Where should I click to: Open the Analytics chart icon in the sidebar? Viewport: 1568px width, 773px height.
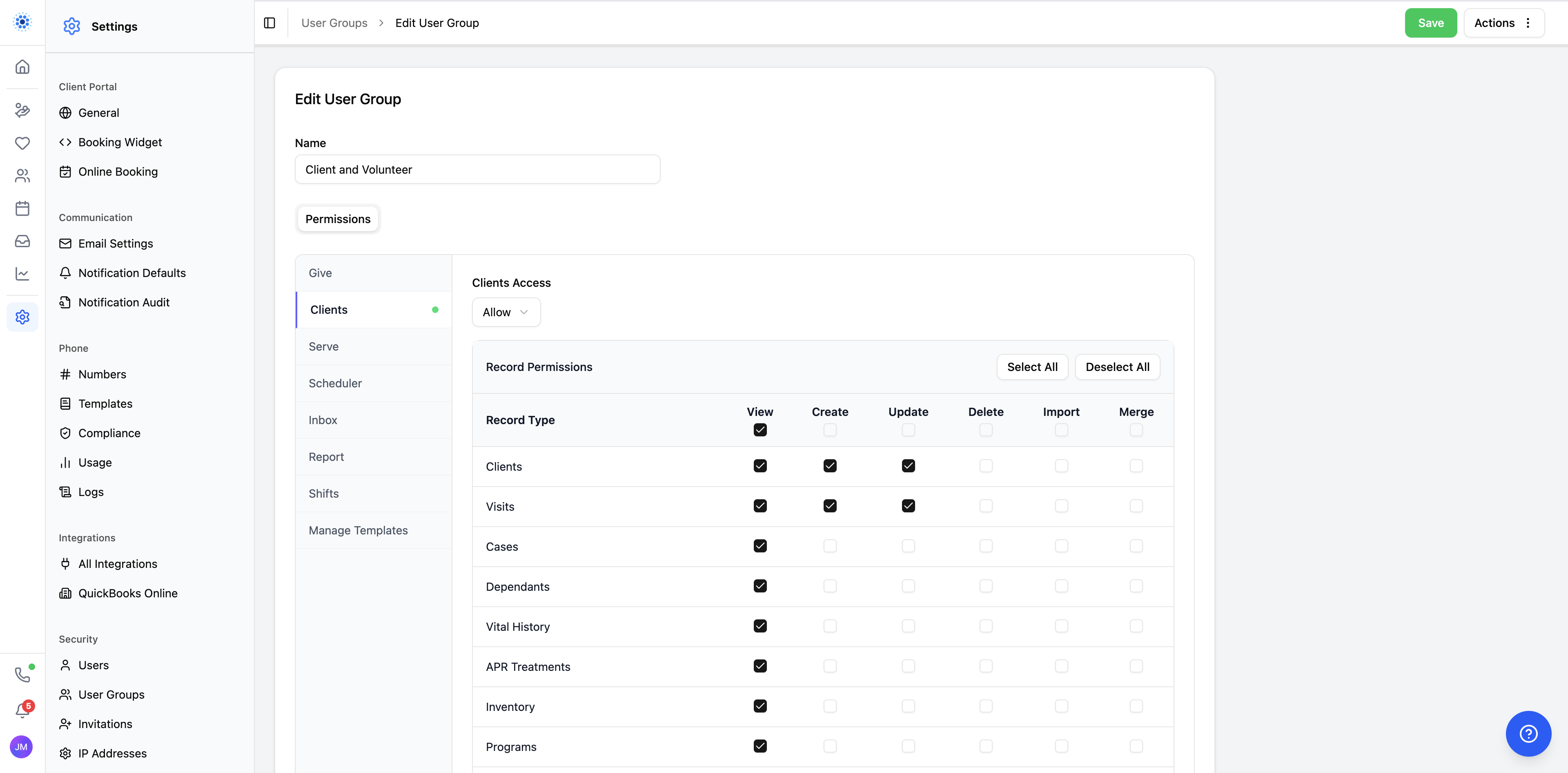(22, 273)
